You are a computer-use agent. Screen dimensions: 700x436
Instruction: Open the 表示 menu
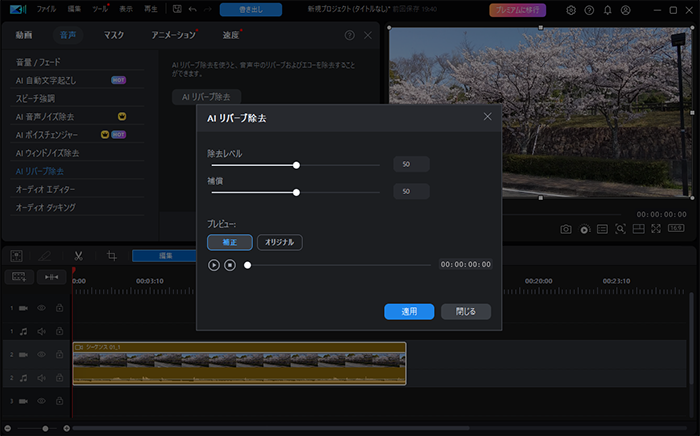click(x=126, y=9)
